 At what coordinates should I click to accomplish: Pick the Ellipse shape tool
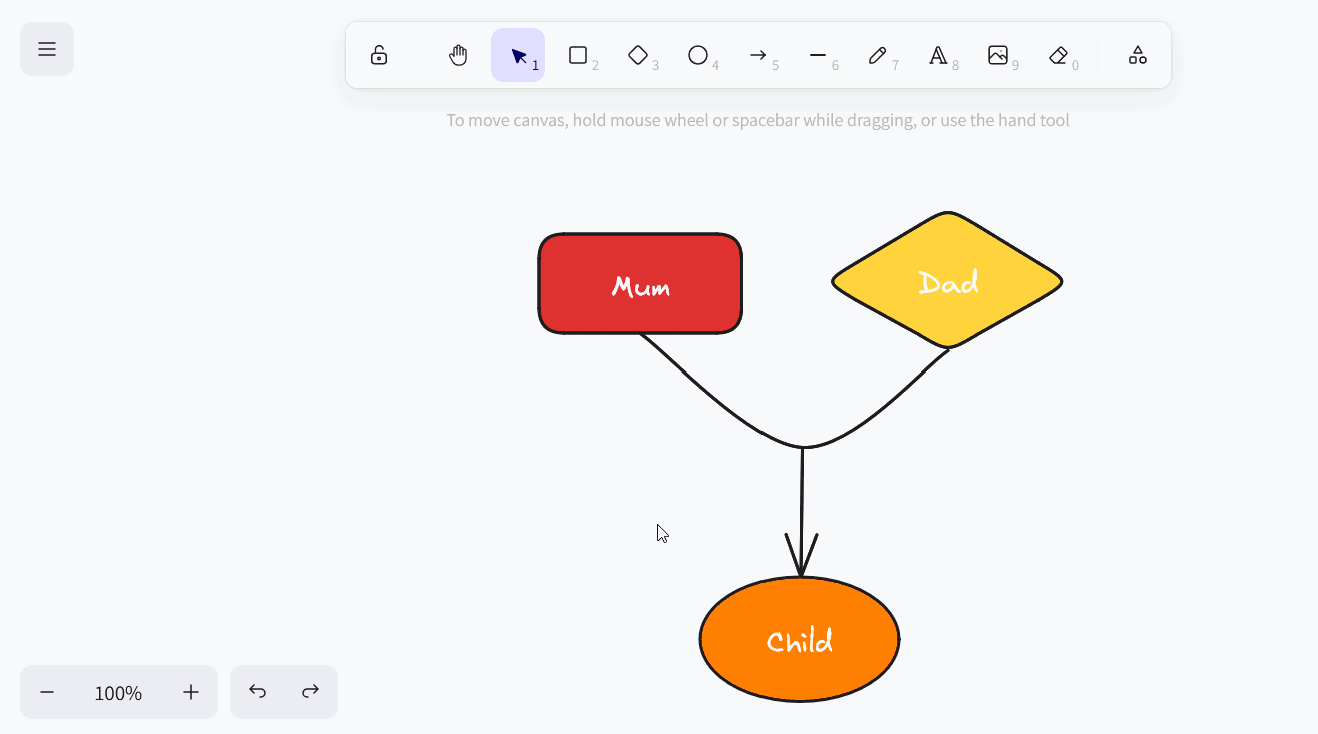point(698,55)
